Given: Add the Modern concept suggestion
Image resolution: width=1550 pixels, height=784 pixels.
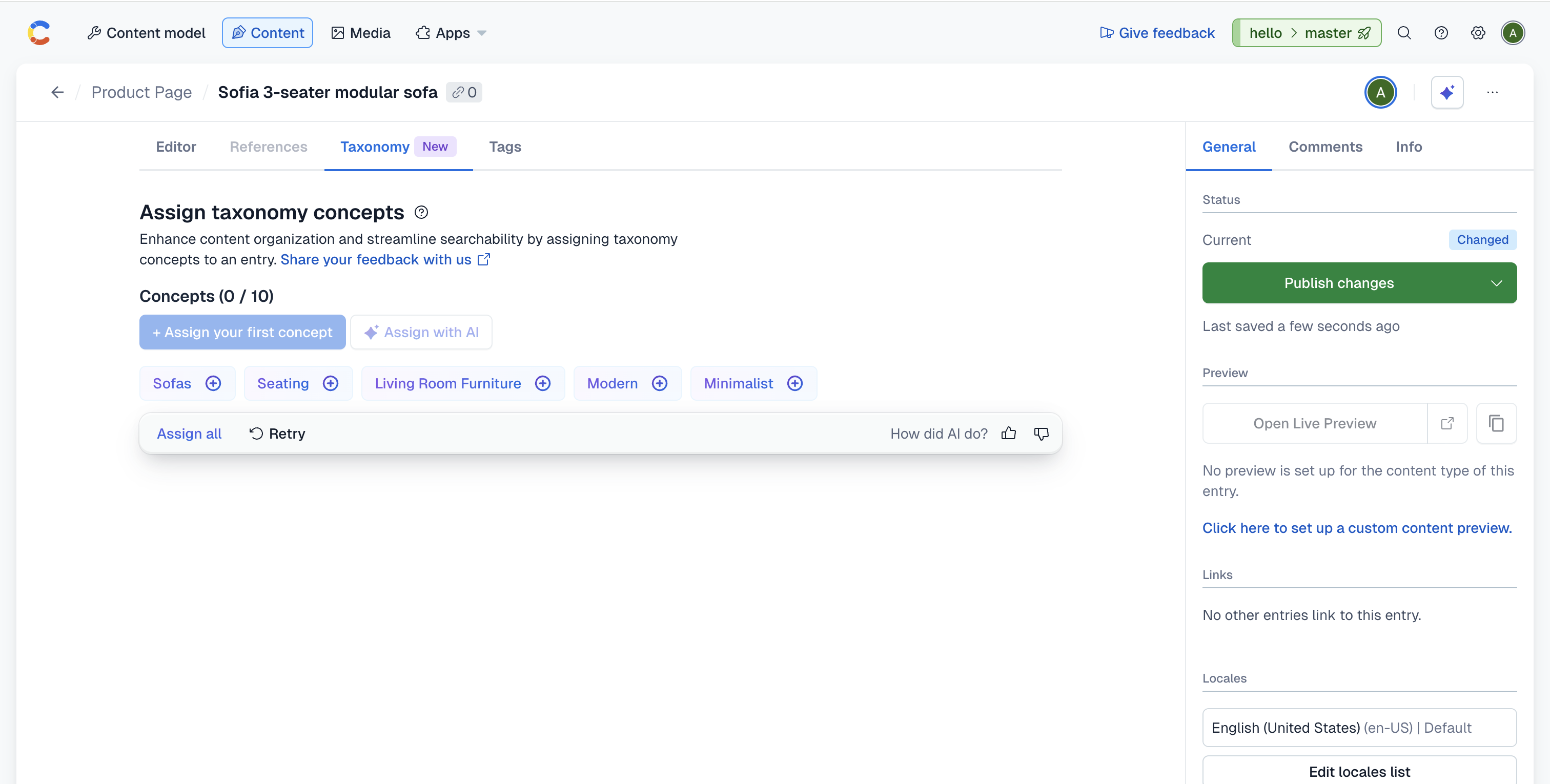Looking at the screenshot, I should (x=660, y=383).
